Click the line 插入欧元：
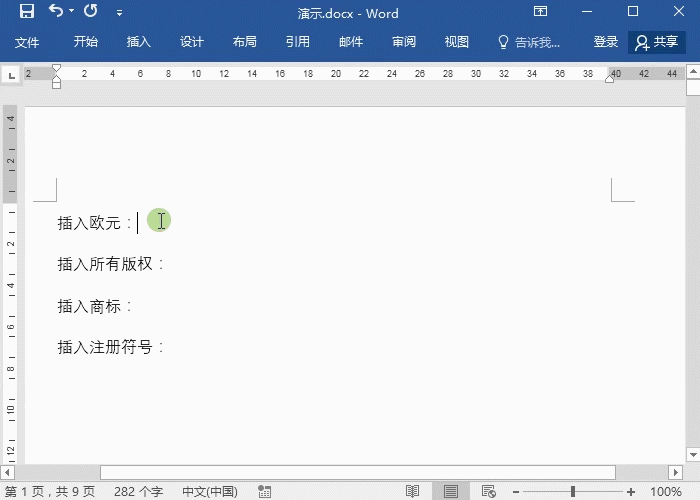This screenshot has width=700, height=500. tap(95, 223)
